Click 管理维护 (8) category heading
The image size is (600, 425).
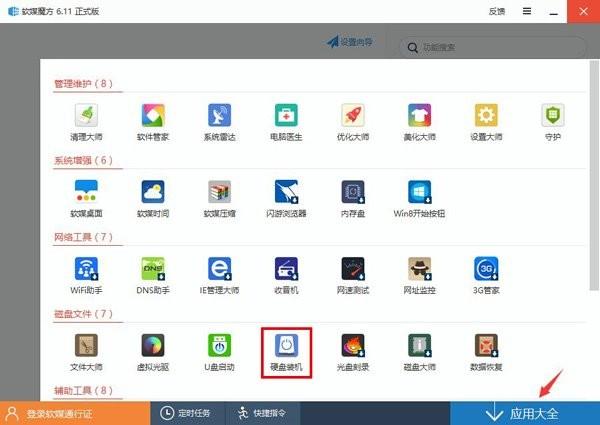click(x=83, y=84)
